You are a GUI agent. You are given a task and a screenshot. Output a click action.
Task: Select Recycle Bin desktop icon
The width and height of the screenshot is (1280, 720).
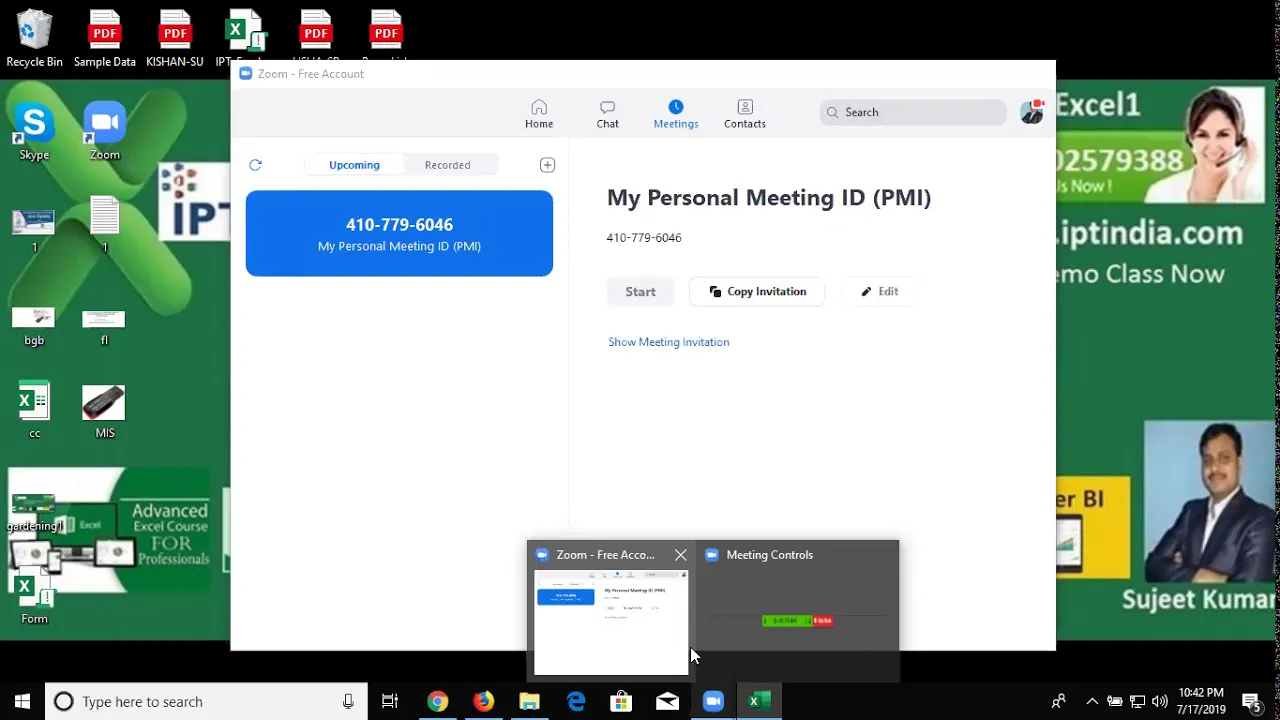(34, 39)
